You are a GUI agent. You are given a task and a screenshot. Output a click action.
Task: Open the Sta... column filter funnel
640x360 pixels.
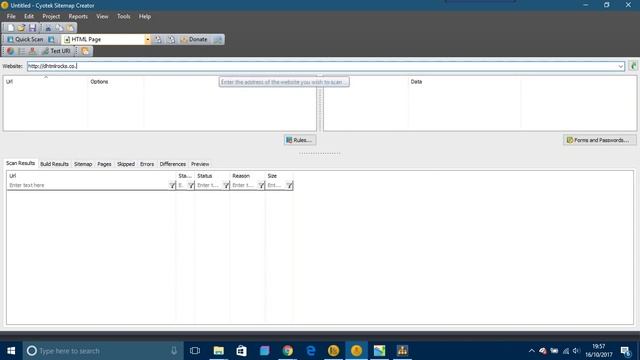tap(191, 185)
